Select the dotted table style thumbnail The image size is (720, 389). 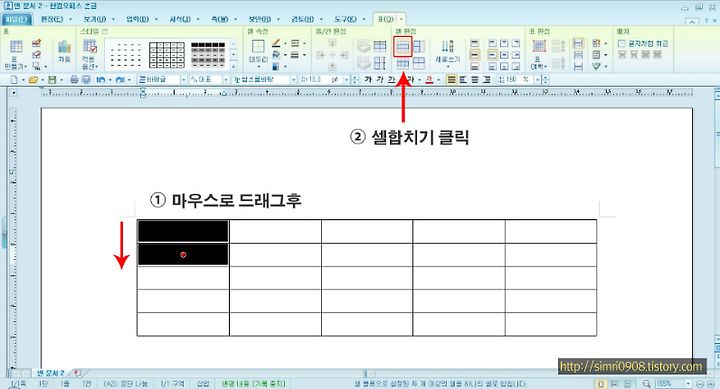pos(125,55)
